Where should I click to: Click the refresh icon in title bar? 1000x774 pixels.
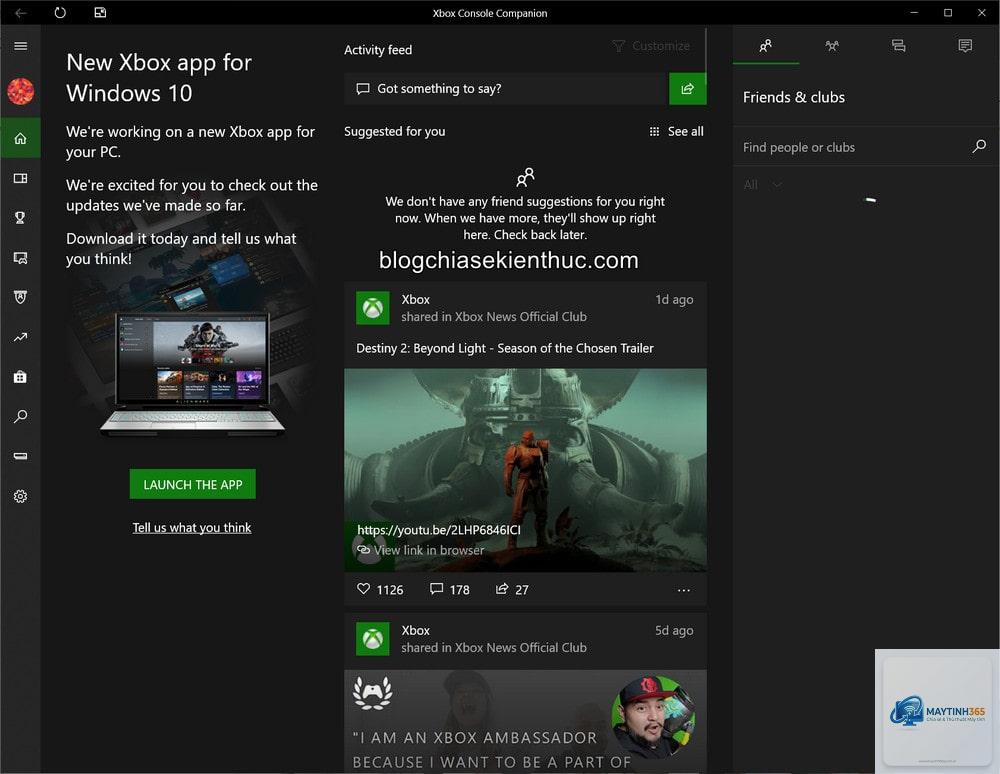60,13
